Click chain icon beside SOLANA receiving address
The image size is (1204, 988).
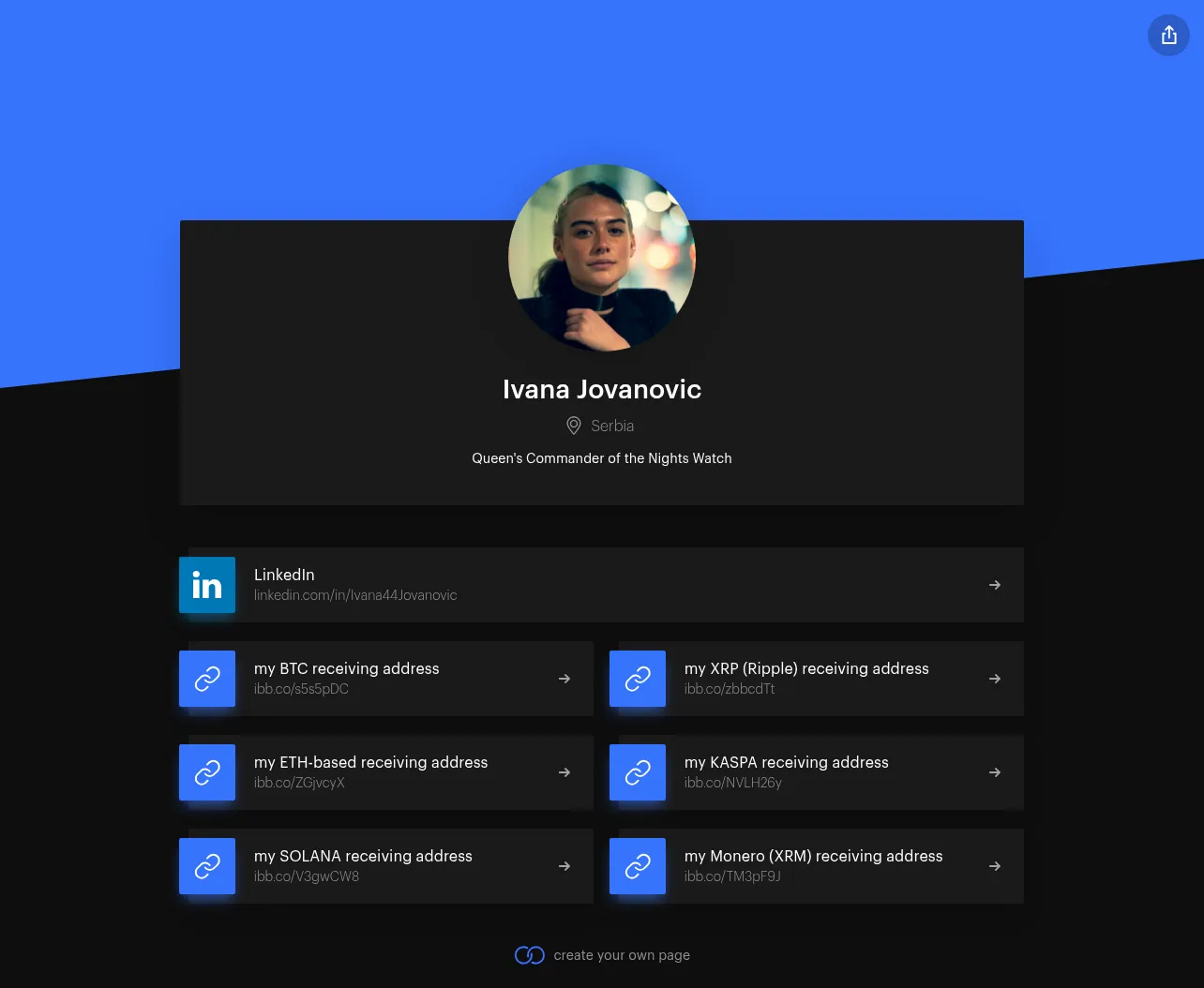pyautogui.click(x=207, y=866)
